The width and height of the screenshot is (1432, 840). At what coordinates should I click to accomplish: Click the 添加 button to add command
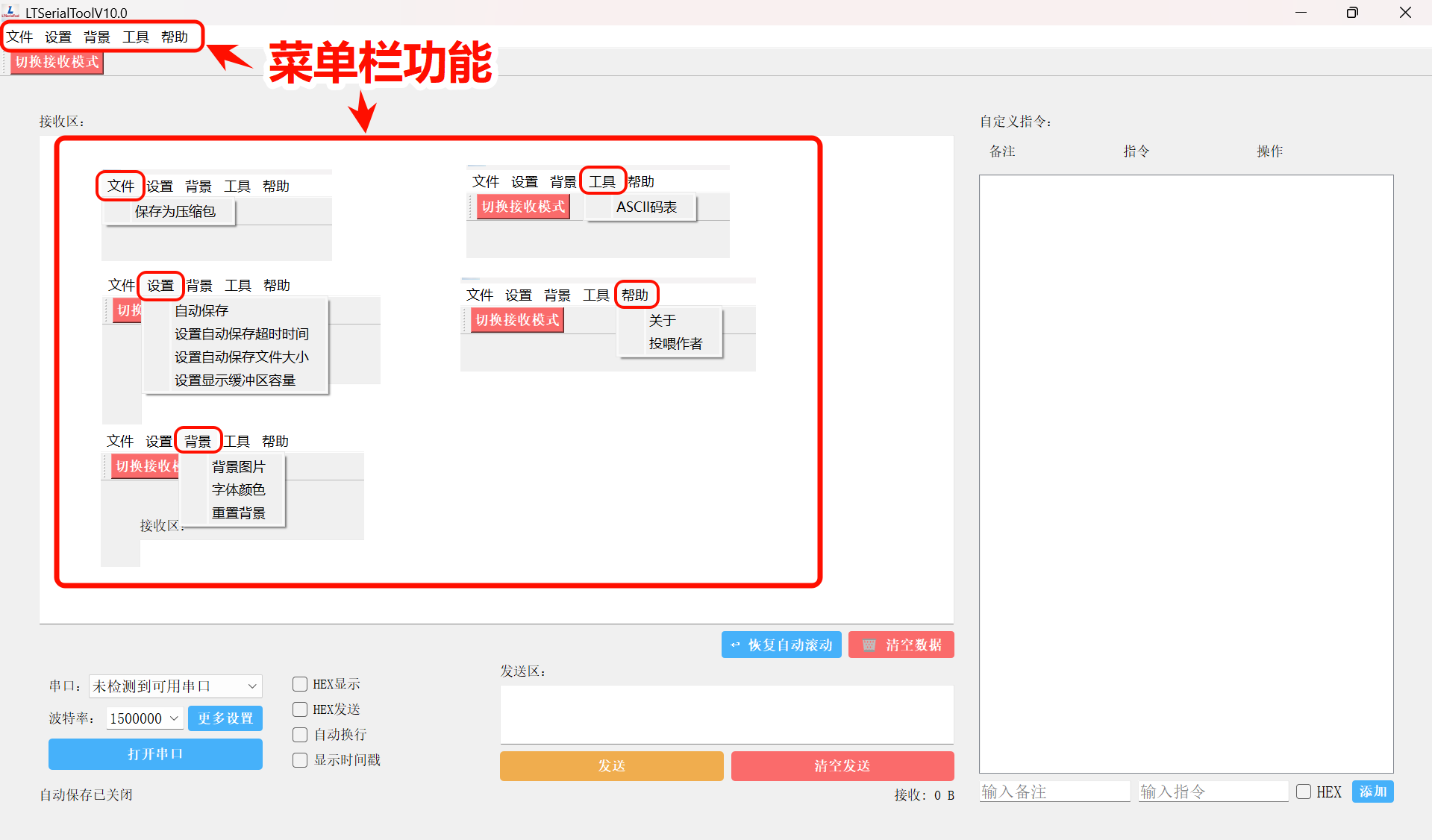point(1372,792)
